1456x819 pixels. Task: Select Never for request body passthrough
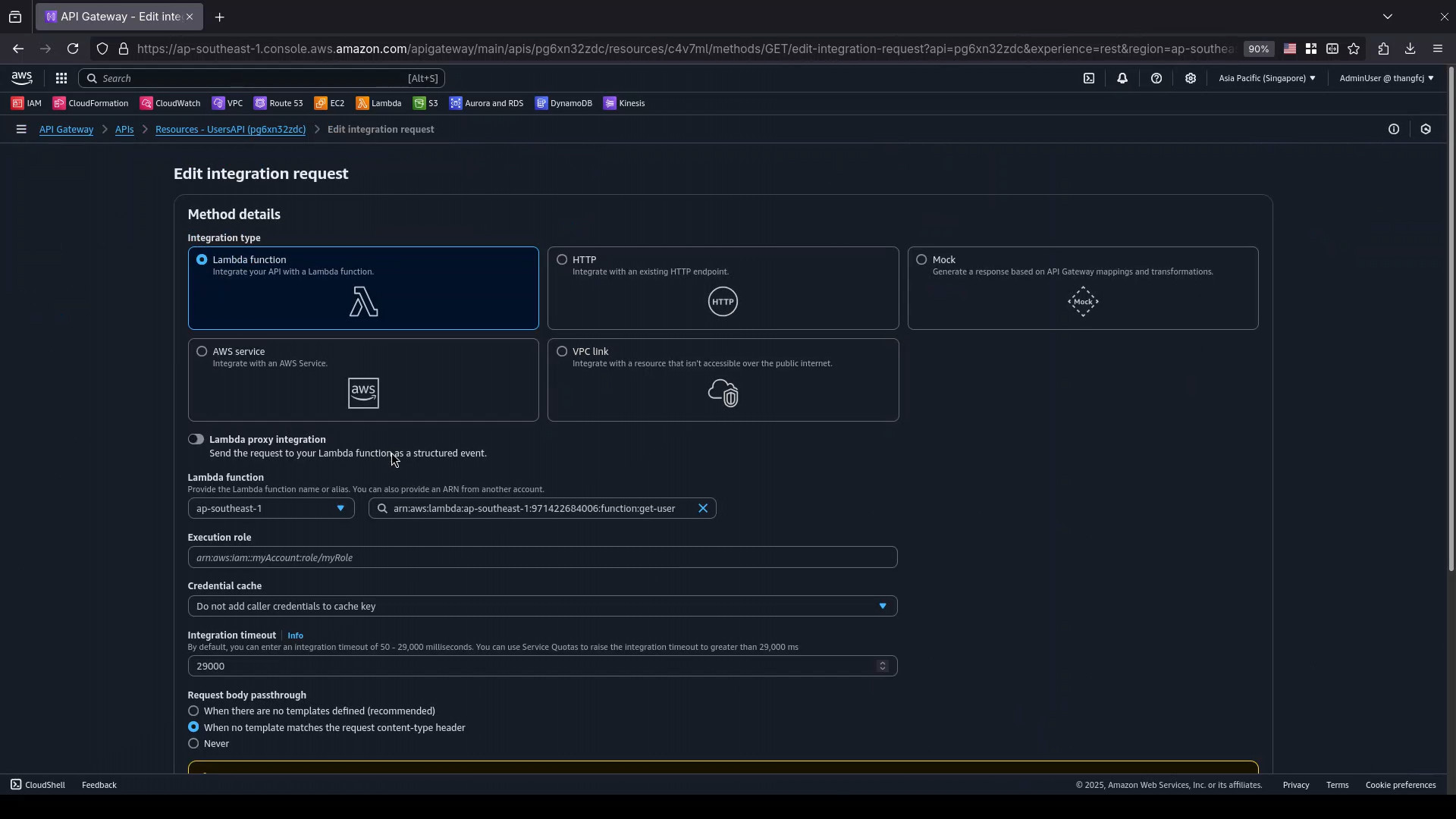[x=193, y=744]
